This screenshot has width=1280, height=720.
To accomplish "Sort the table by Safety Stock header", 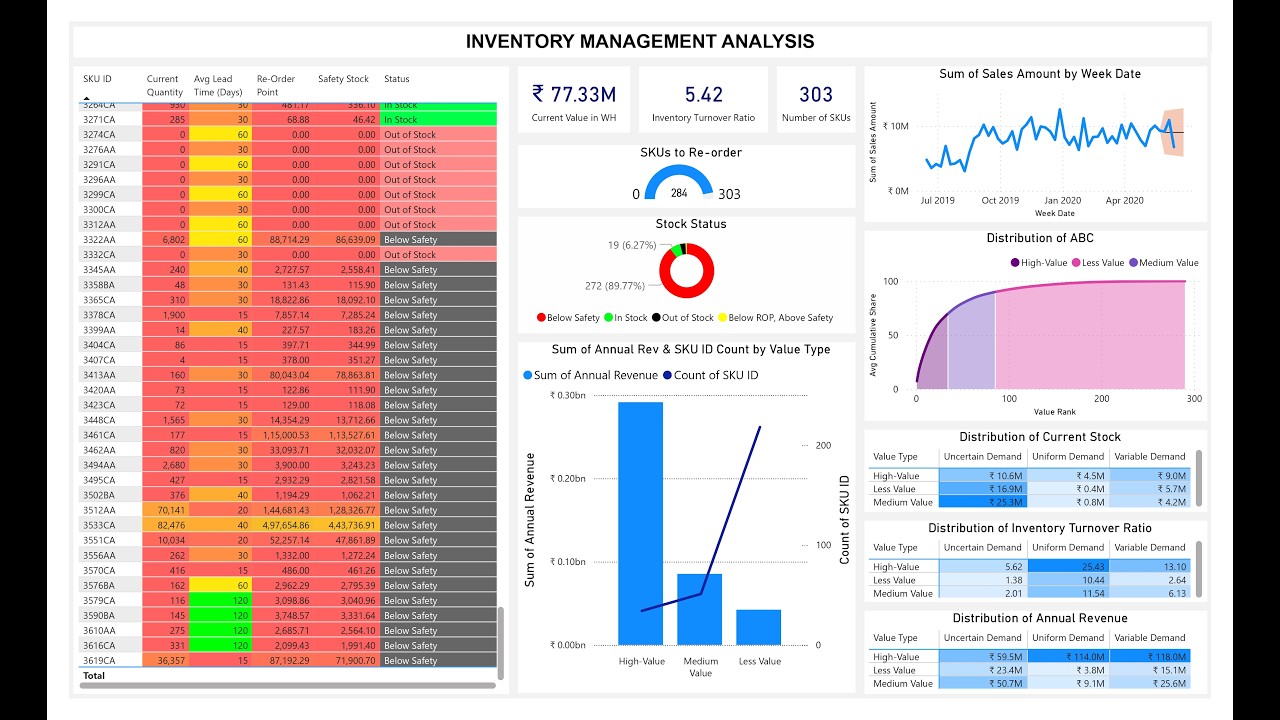I will (343, 79).
